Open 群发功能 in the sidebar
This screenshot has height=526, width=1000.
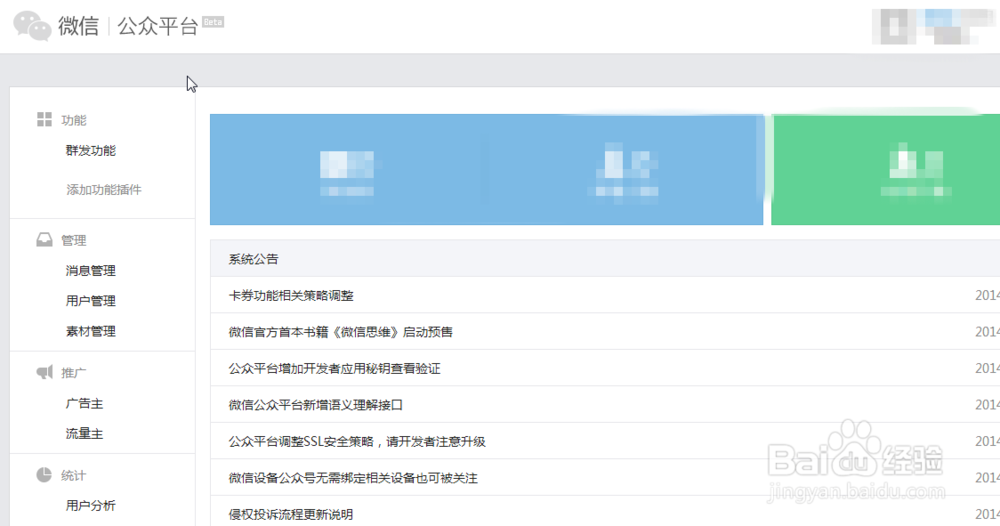pyautogui.click(x=91, y=150)
